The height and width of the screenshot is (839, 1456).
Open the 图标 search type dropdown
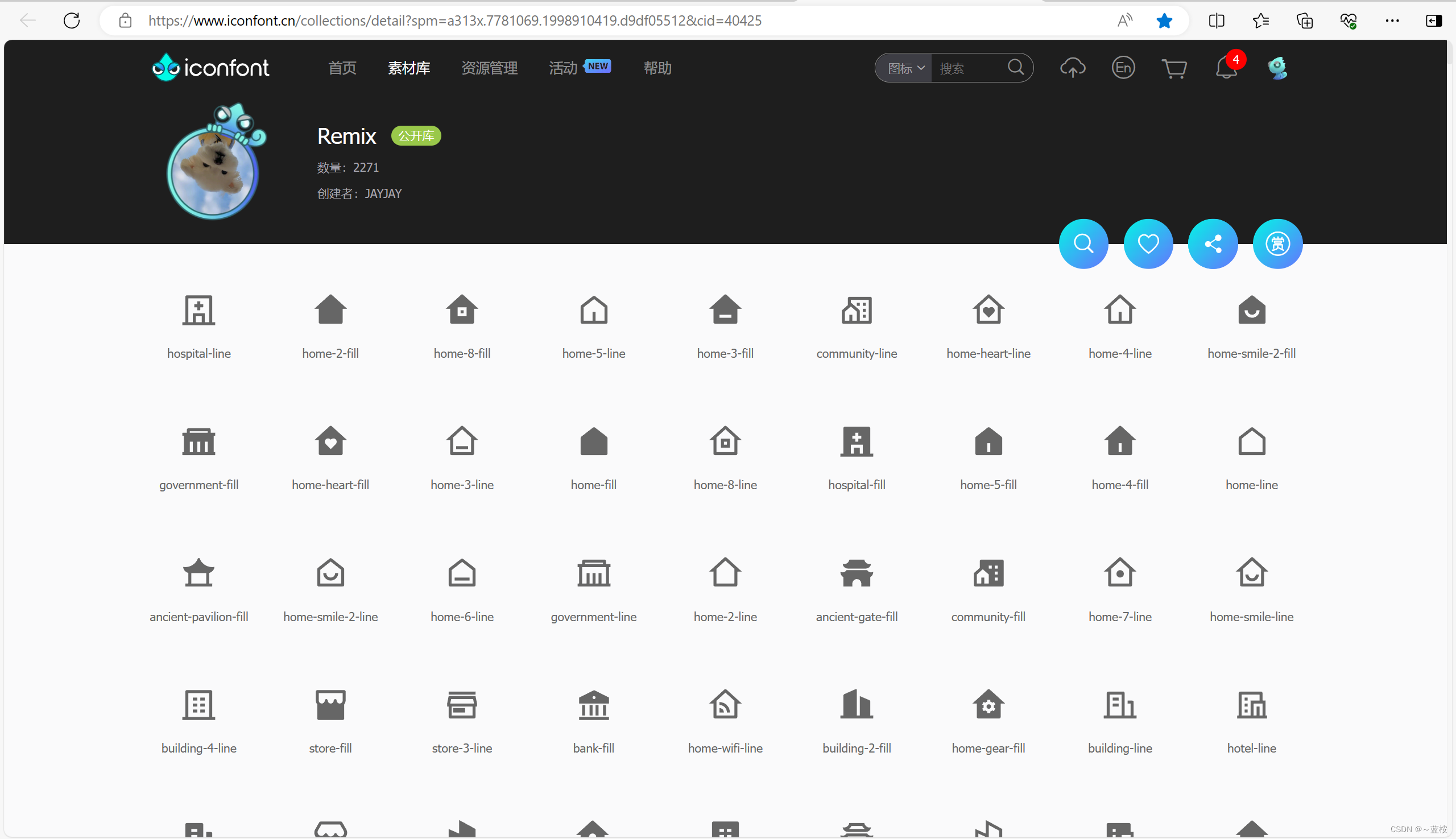click(905, 68)
